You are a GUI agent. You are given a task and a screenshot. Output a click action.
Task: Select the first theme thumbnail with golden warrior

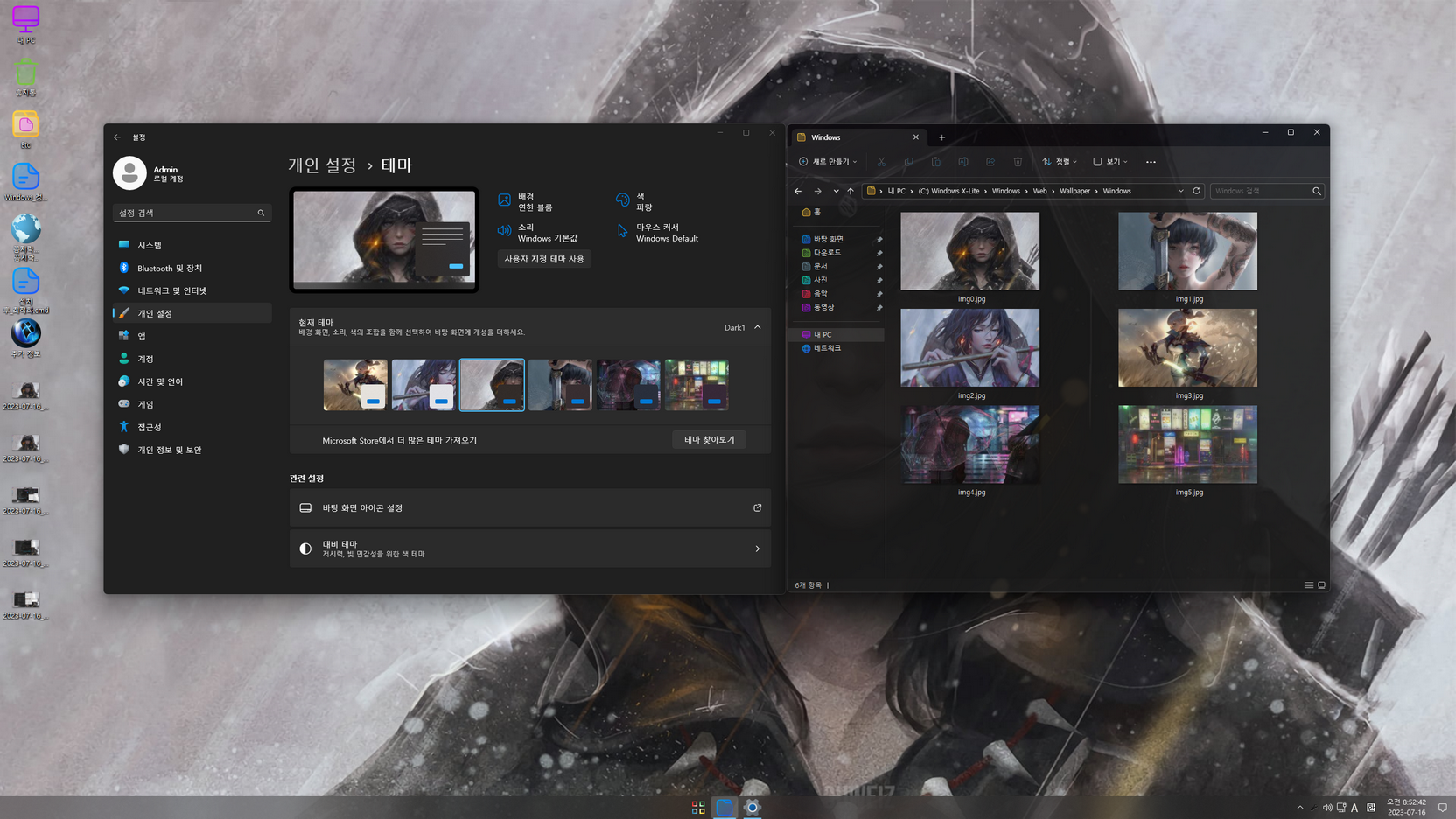pyautogui.click(x=355, y=385)
